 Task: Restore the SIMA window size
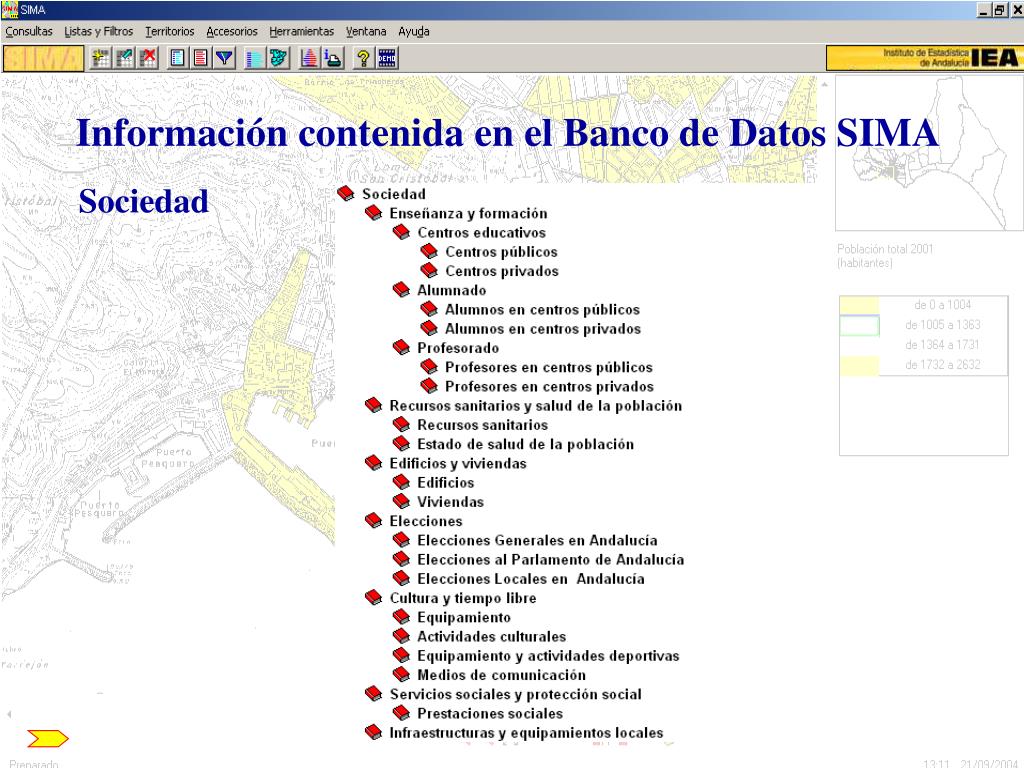click(x=999, y=9)
